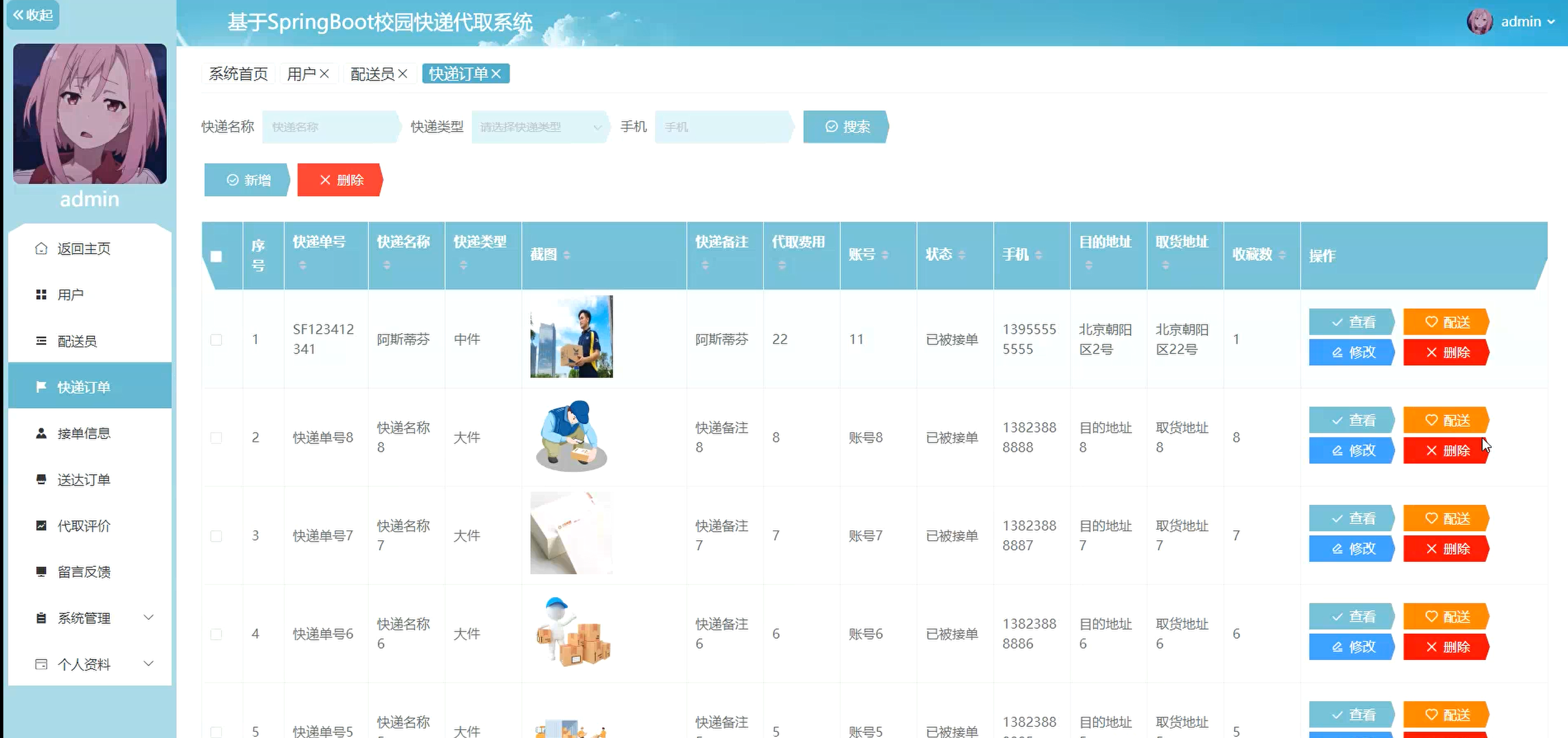Click 查看 for SF123412341 row
The image size is (1568, 738).
click(x=1352, y=322)
